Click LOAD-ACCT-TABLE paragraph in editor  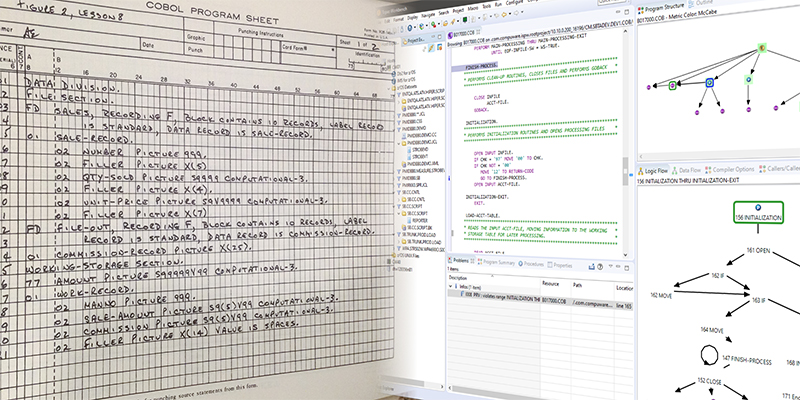pyautogui.click(x=482, y=215)
